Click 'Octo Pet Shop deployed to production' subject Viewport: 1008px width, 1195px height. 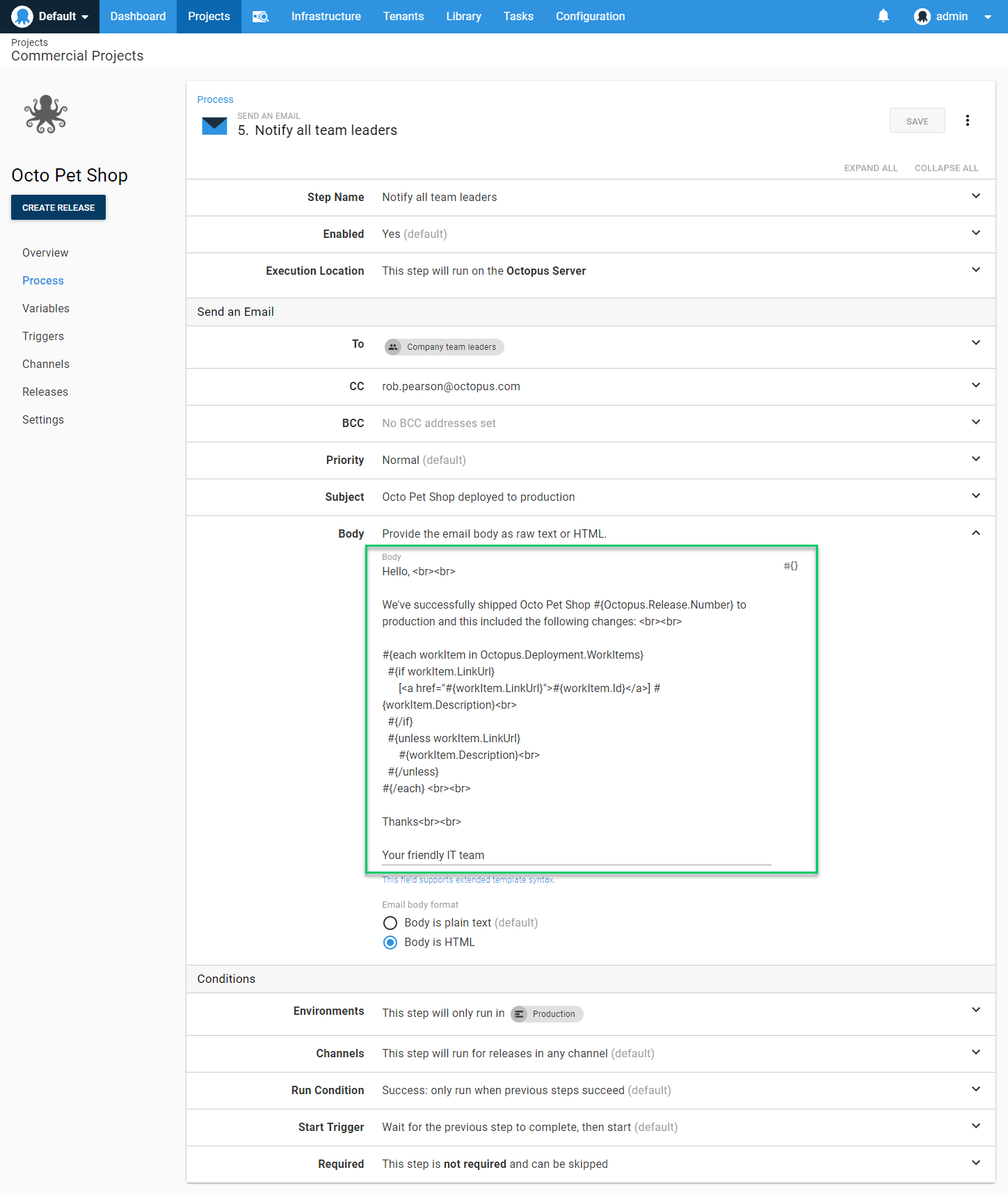479,497
